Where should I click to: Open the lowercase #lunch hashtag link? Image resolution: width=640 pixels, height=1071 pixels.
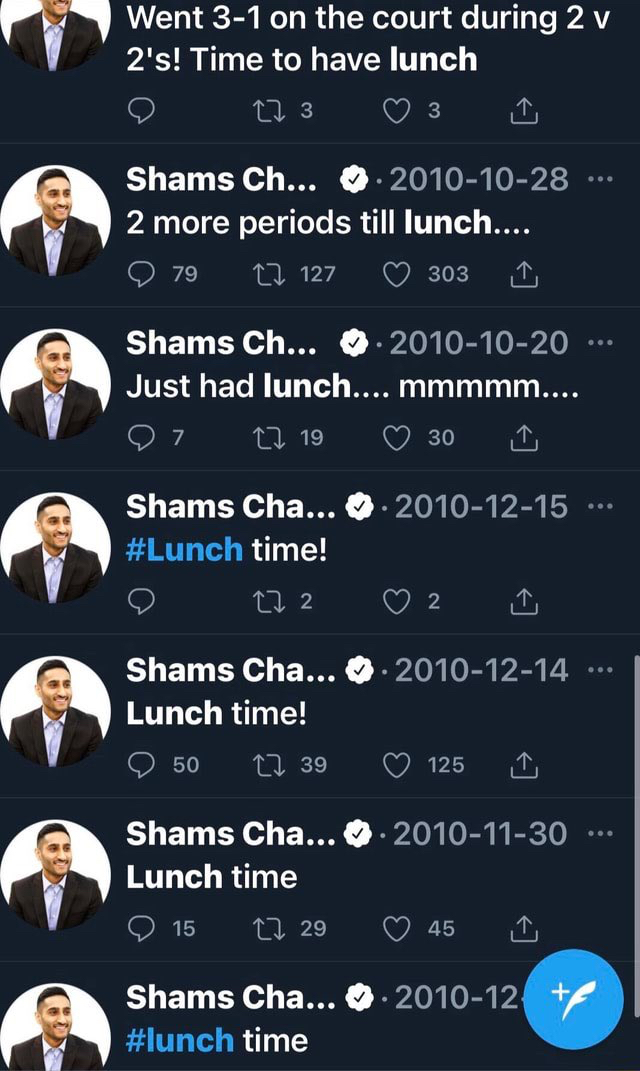point(181,1040)
